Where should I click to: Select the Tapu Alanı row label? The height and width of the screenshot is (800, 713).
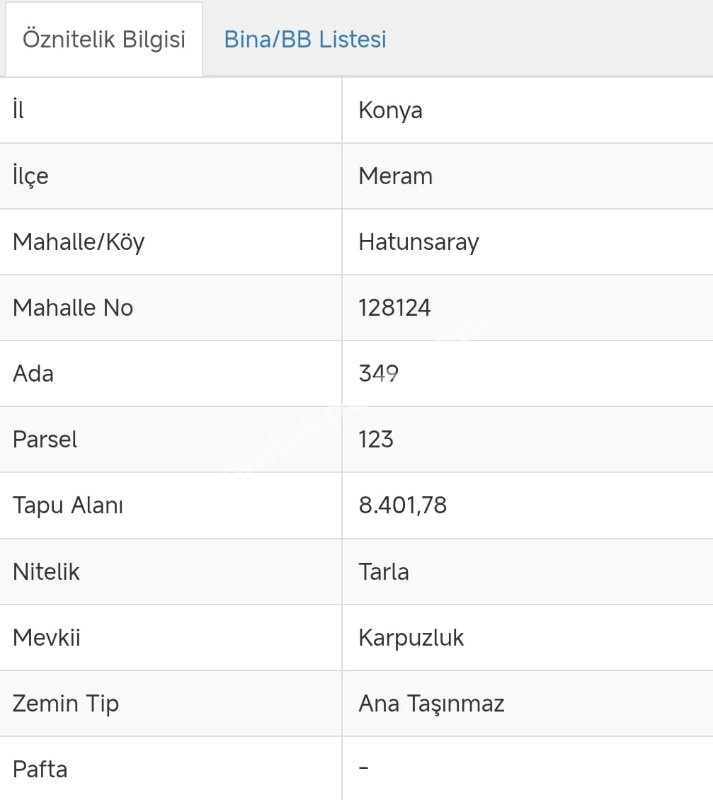68,506
